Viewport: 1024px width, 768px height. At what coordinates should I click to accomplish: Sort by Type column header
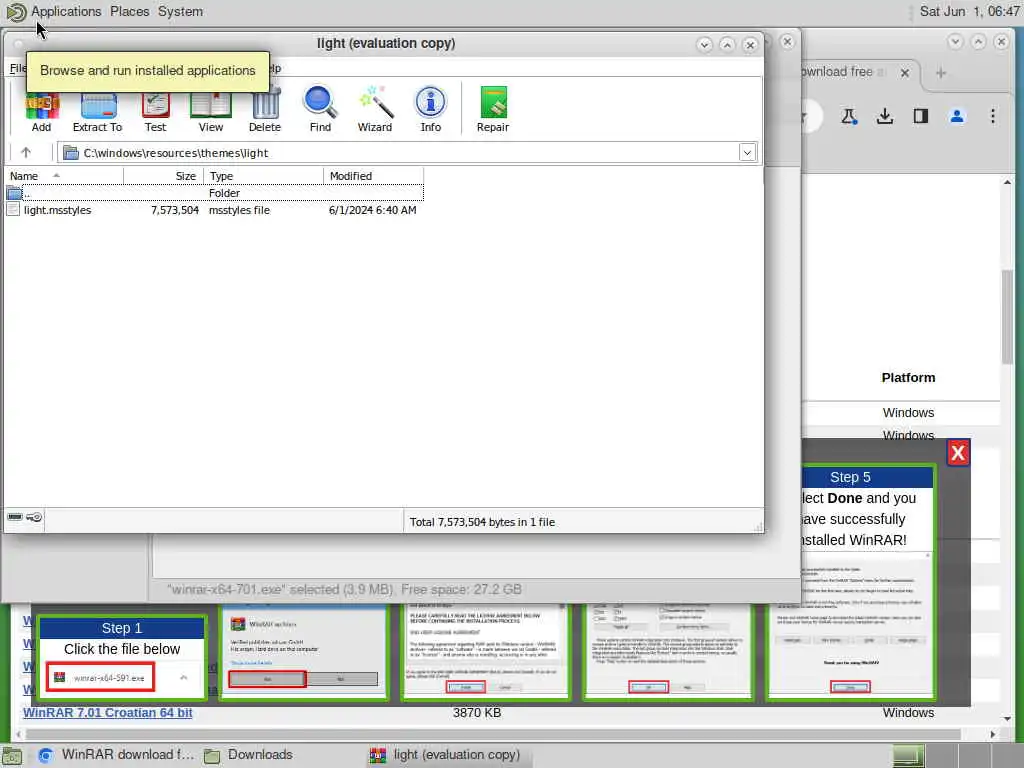click(x=263, y=176)
